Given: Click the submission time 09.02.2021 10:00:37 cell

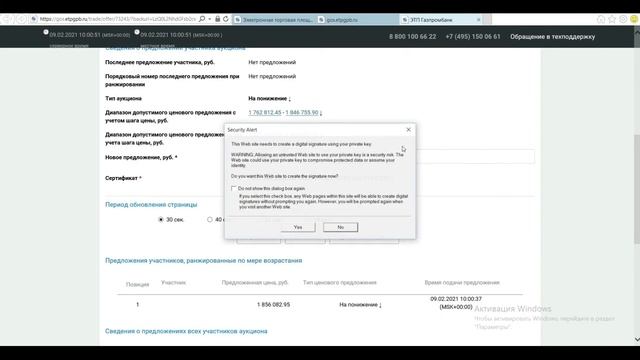Looking at the screenshot, I should [456, 303].
